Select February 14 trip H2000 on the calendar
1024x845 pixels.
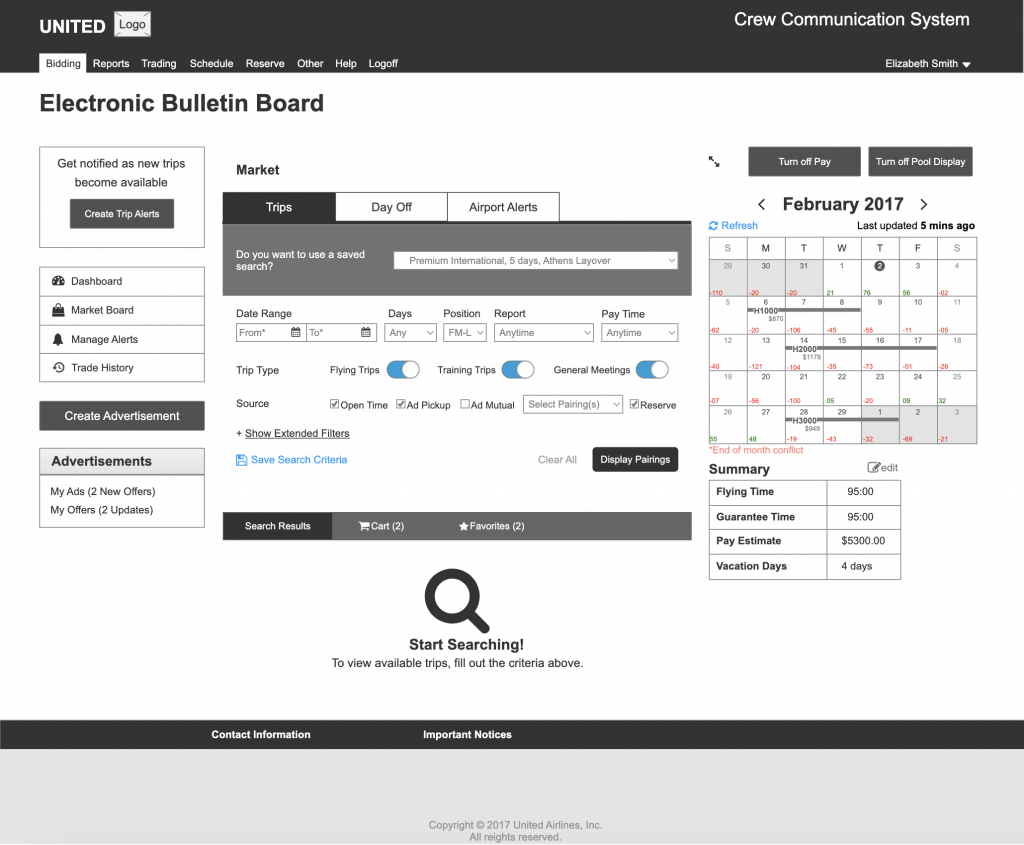[x=804, y=349]
